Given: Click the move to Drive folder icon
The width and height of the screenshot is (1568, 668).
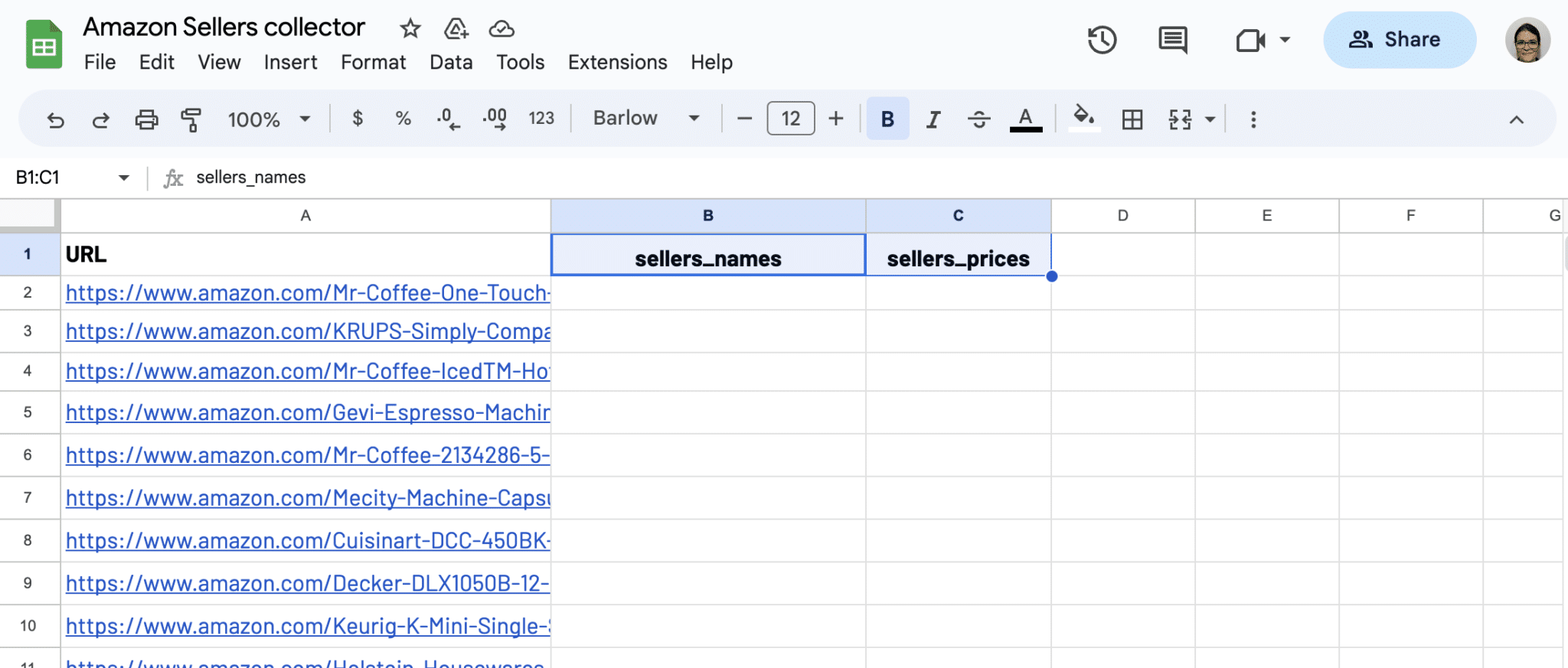Looking at the screenshot, I should pyautogui.click(x=456, y=29).
